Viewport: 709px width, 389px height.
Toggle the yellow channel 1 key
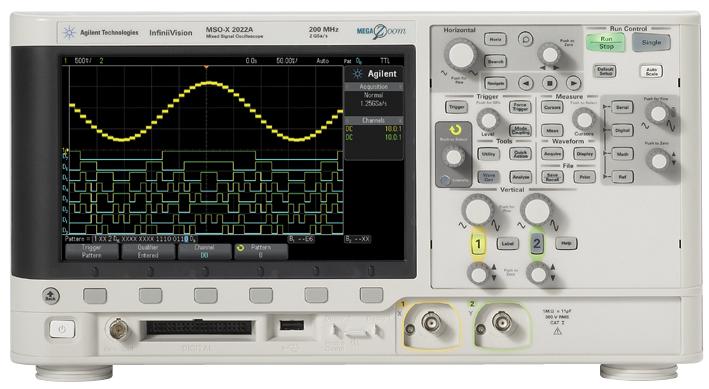(x=478, y=245)
